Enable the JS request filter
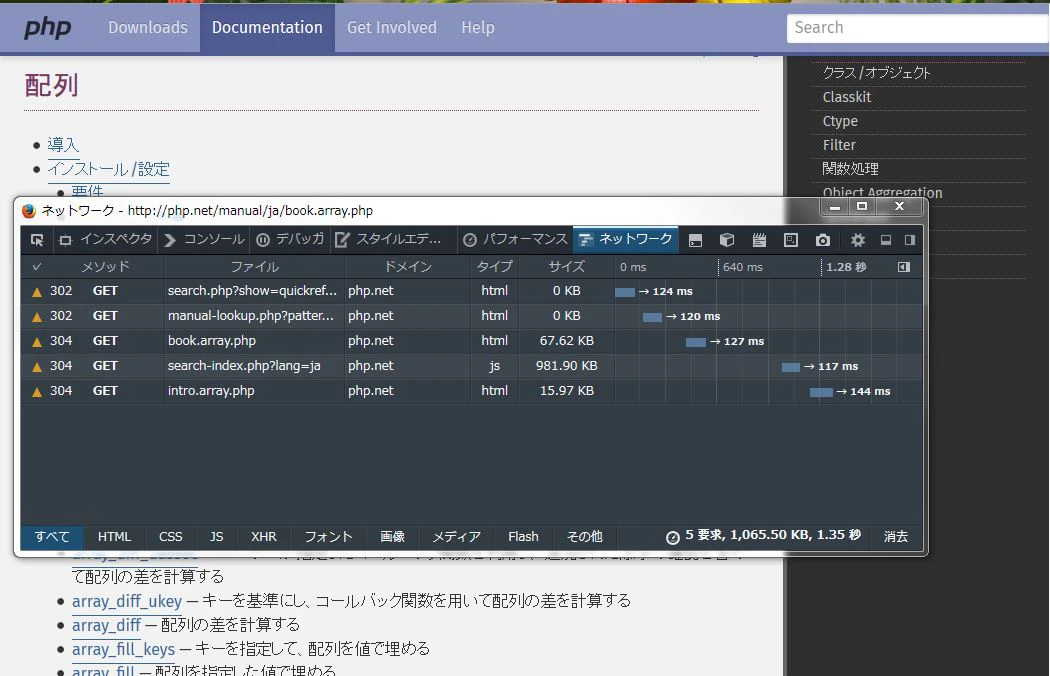This screenshot has width=1050, height=676. click(216, 537)
